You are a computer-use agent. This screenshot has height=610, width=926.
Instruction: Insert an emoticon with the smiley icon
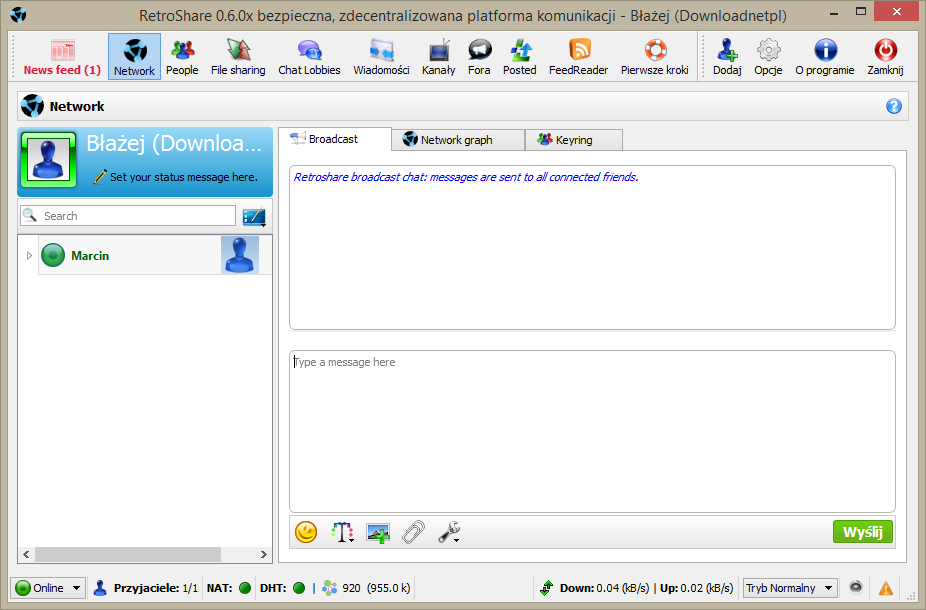[x=306, y=532]
